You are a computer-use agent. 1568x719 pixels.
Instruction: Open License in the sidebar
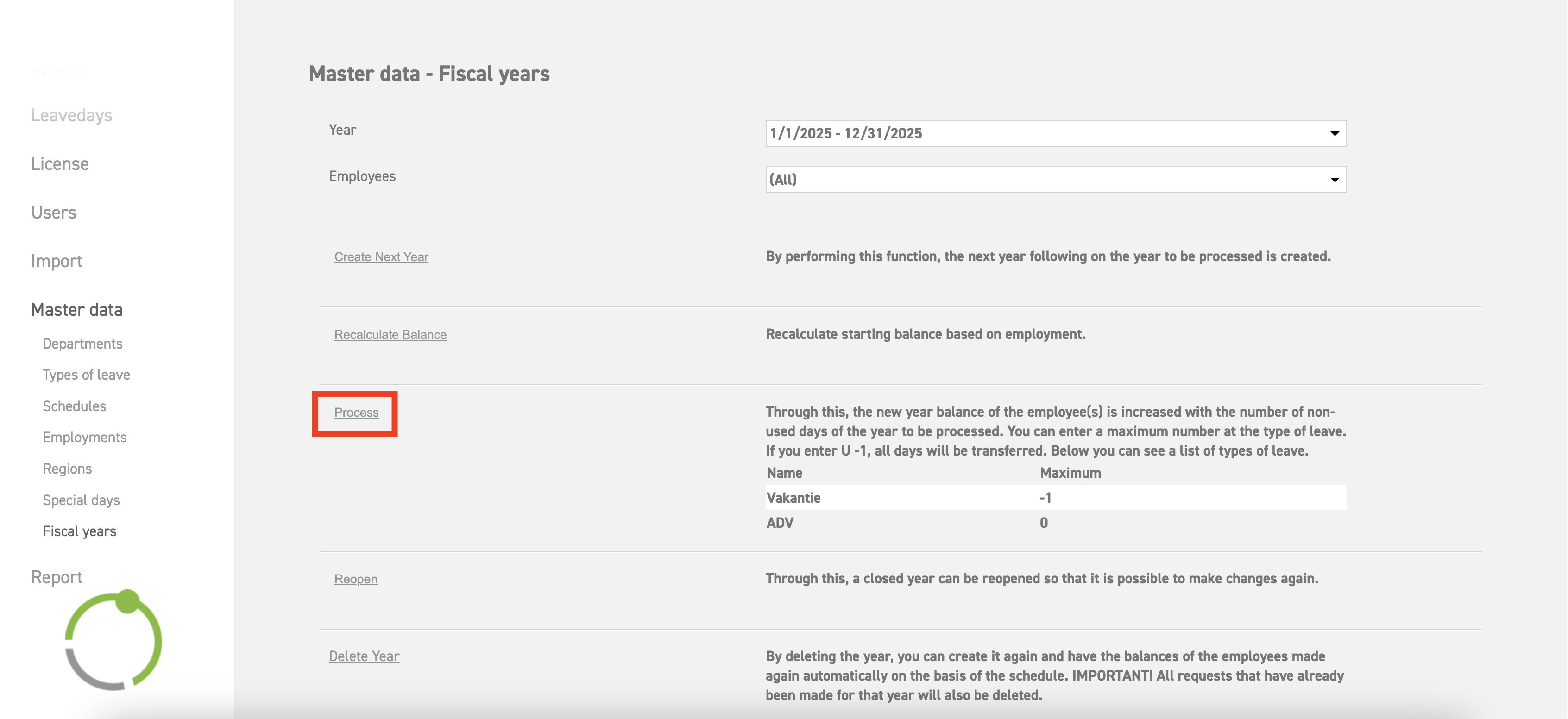coord(60,163)
